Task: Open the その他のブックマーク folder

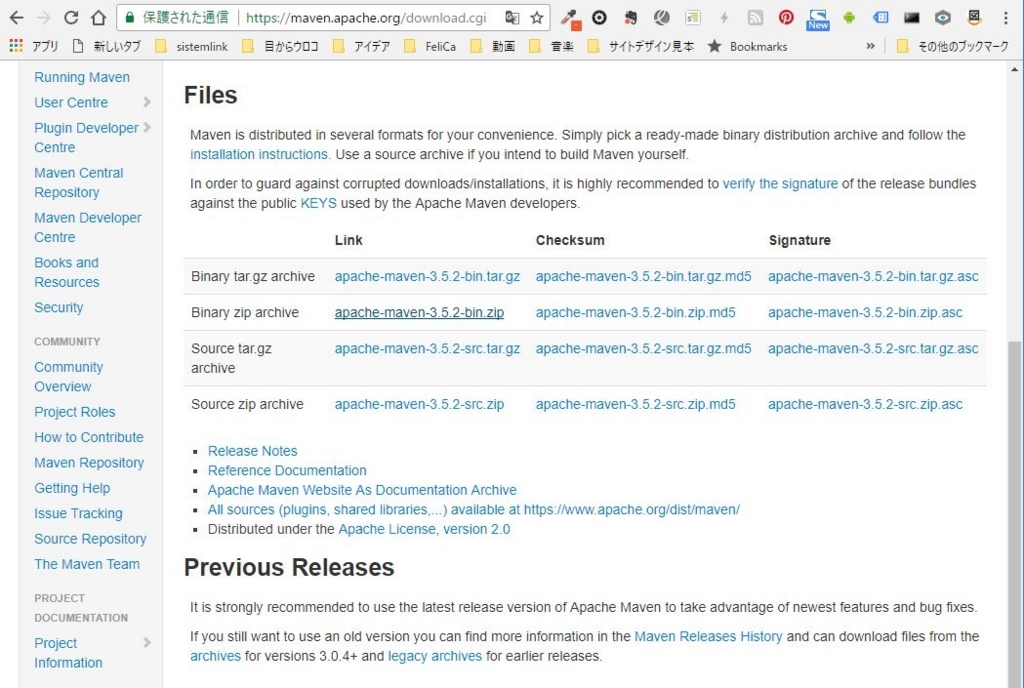Action: tap(953, 46)
